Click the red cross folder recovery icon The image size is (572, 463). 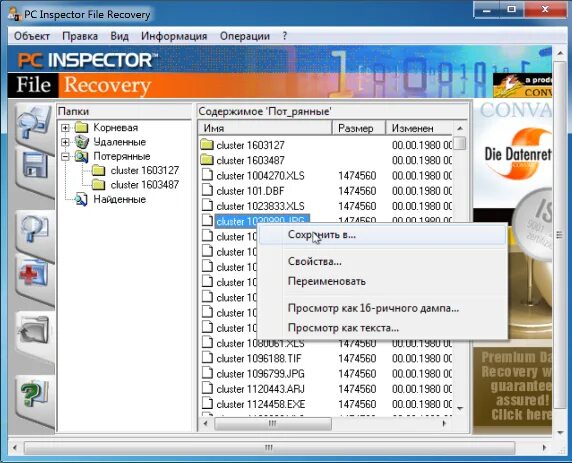coord(34,272)
